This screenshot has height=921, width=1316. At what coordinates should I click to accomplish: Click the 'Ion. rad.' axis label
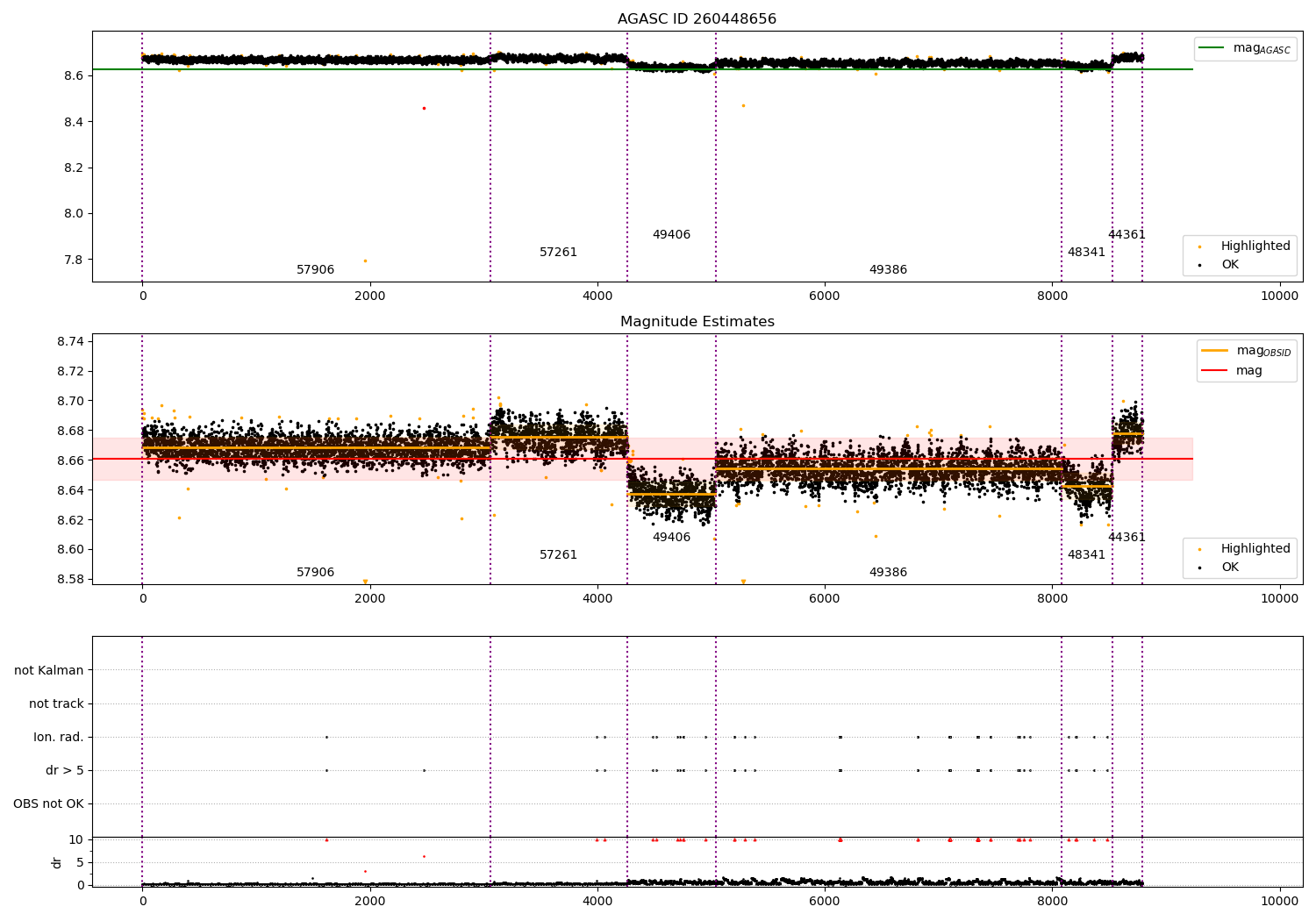(x=59, y=738)
